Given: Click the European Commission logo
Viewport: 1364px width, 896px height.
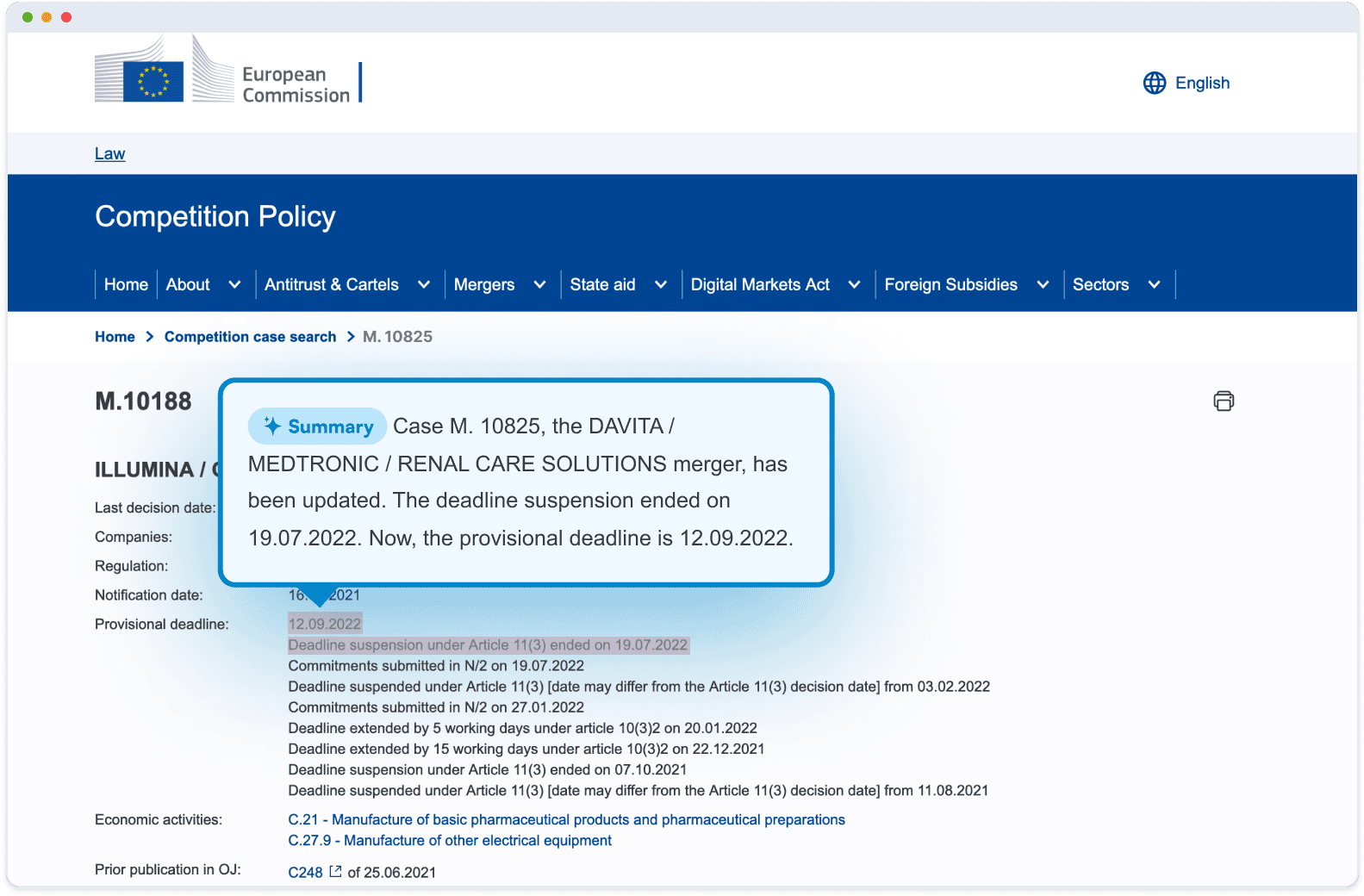Looking at the screenshot, I should pyautogui.click(x=228, y=70).
